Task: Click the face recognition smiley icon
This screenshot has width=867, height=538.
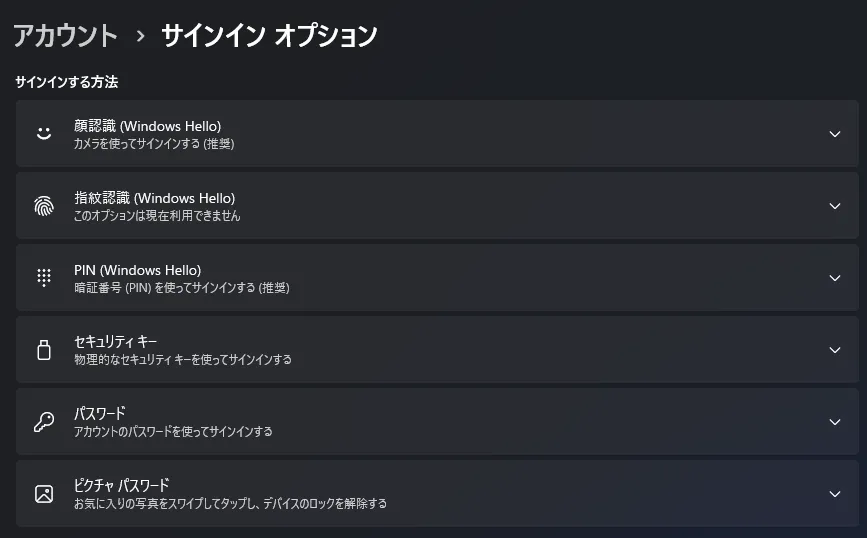Action: click(43, 133)
